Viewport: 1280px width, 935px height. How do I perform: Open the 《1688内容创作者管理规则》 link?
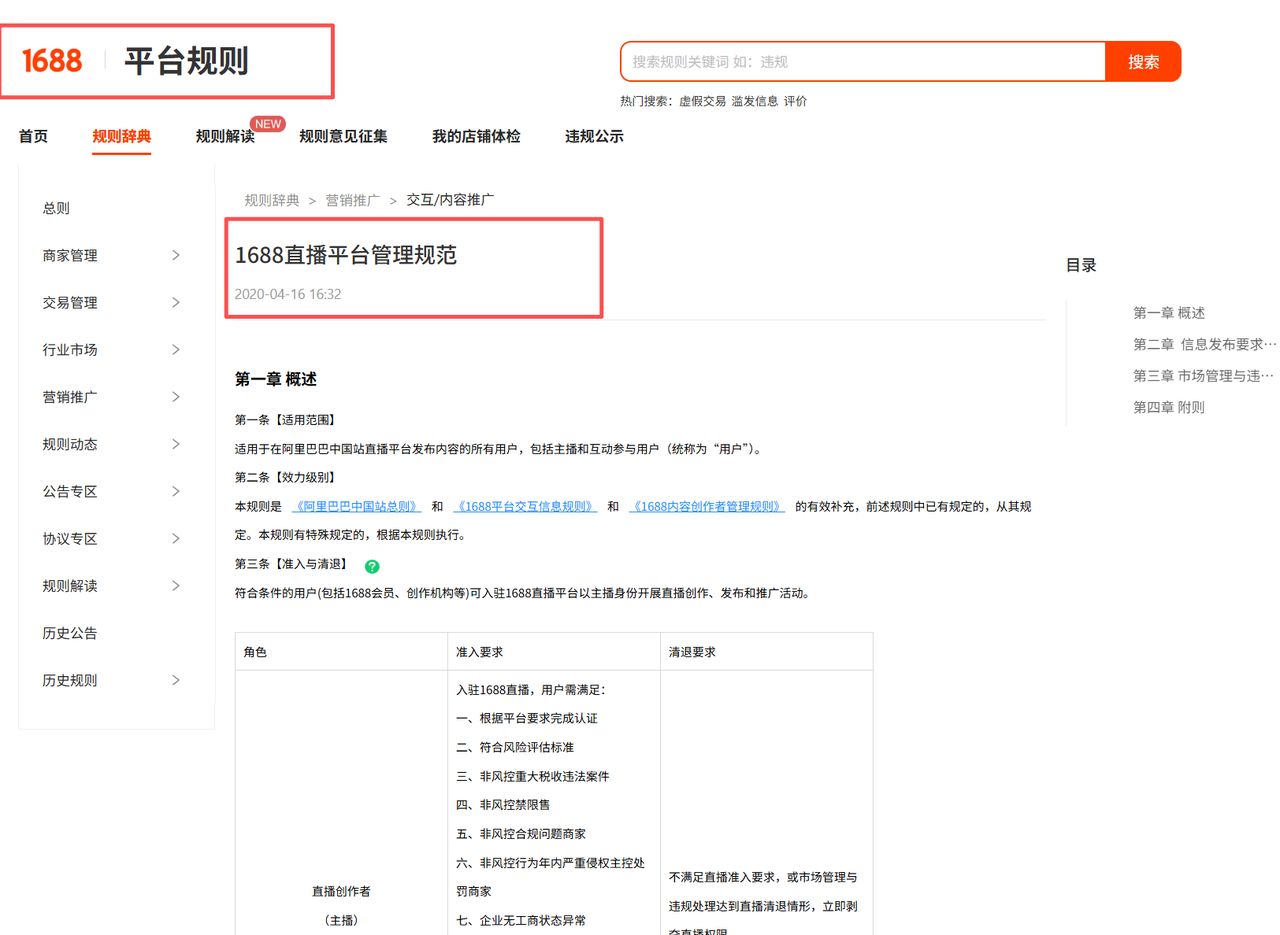[x=707, y=507]
